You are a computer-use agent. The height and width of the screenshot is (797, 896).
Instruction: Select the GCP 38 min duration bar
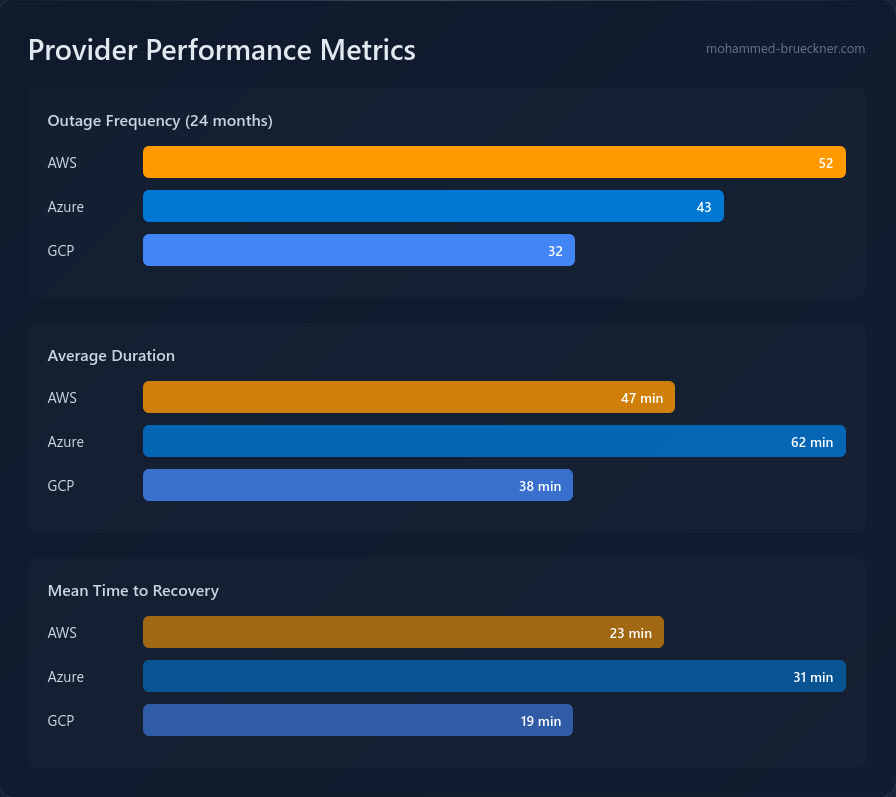click(358, 485)
